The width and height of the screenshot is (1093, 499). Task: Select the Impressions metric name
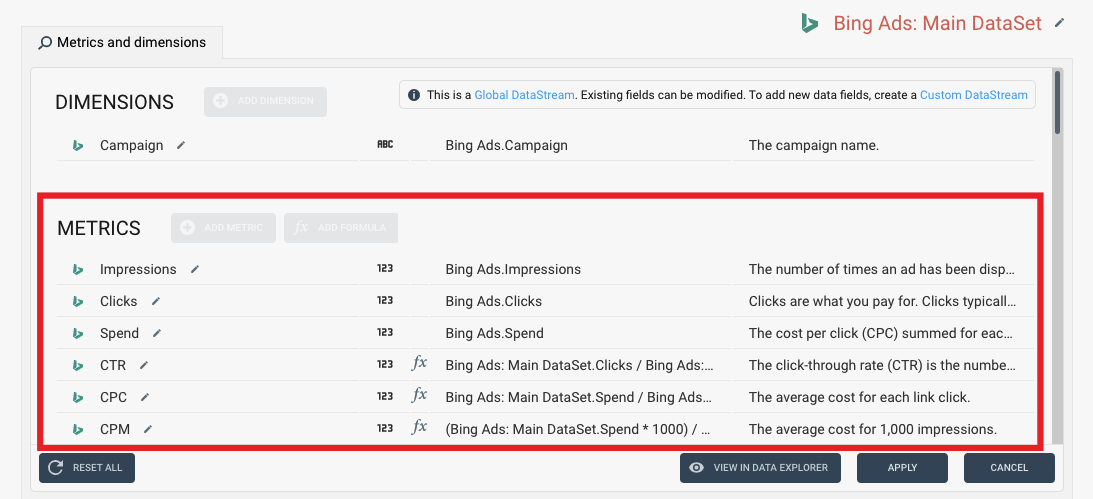(138, 269)
